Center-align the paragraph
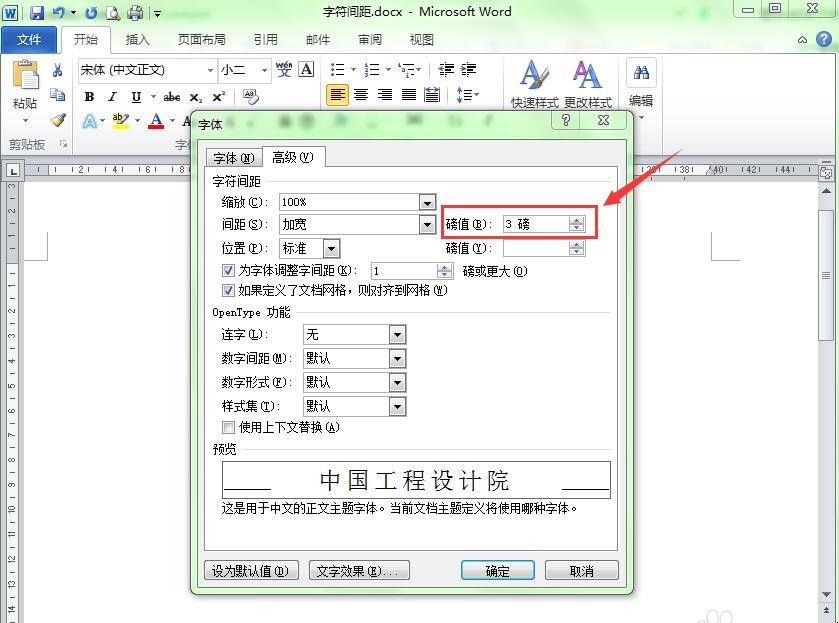Viewport: 839px width, 623px height. pos(361,95)
